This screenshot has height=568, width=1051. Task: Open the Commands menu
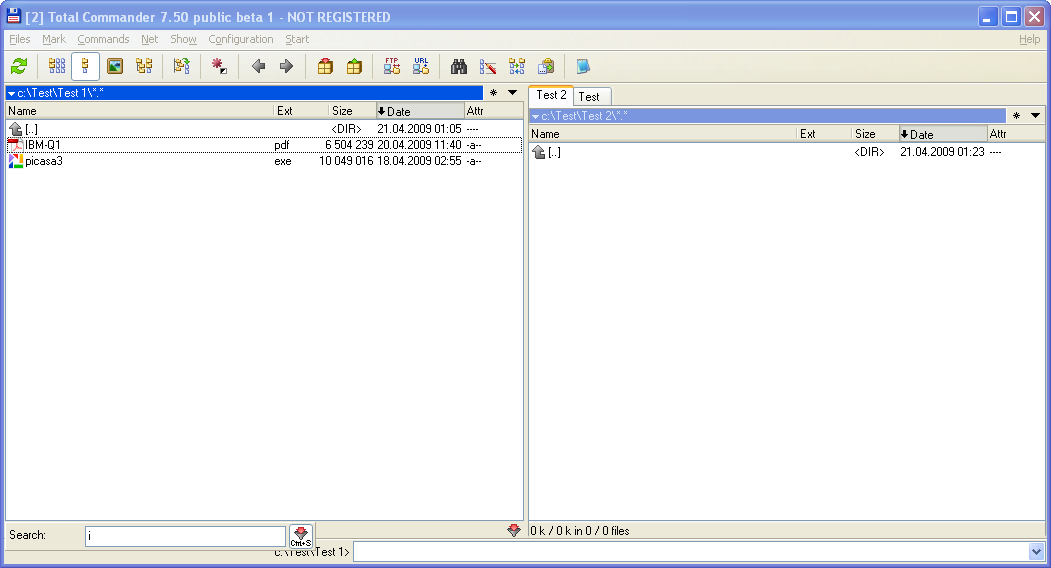[x=103, y=39]
